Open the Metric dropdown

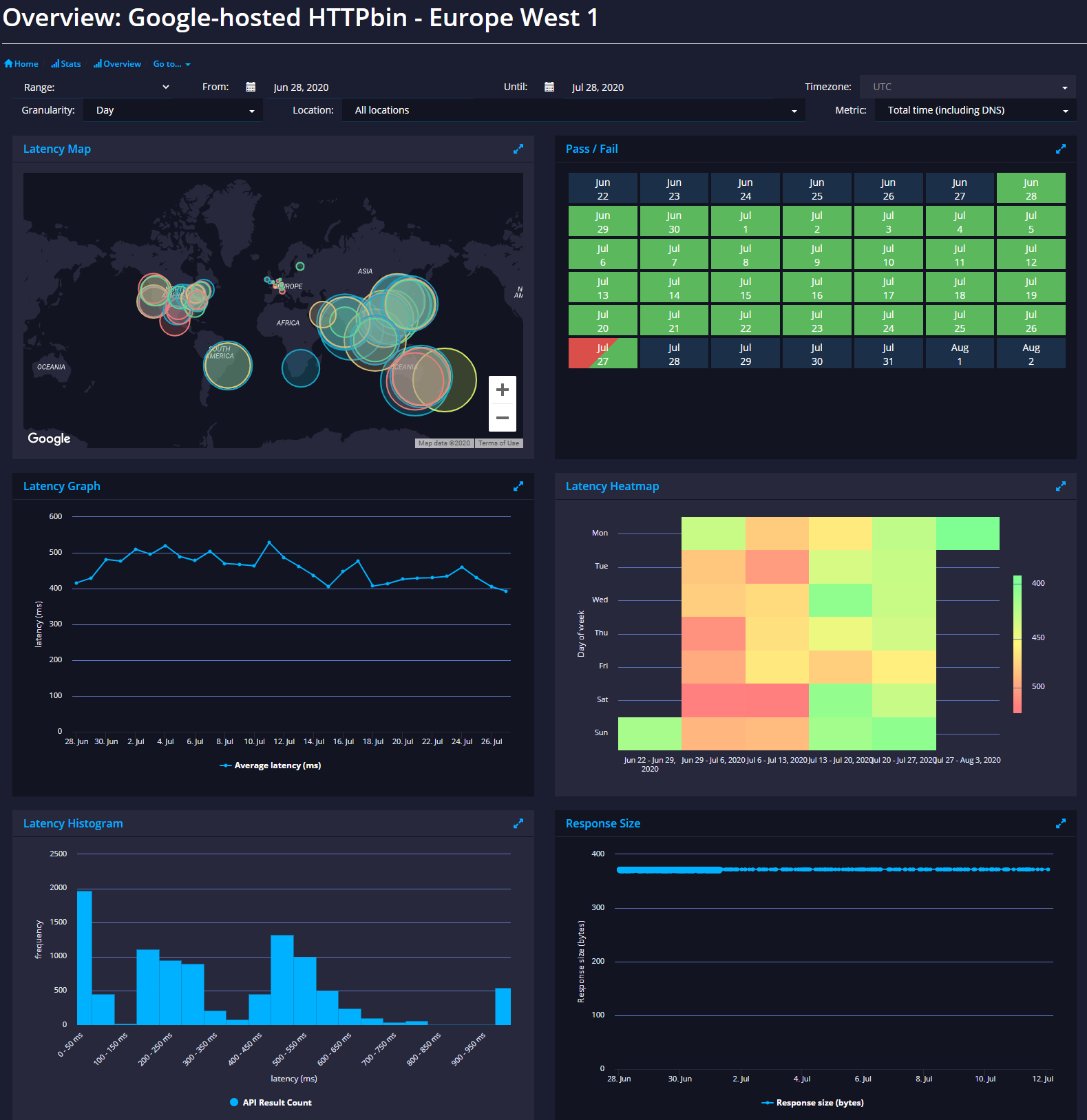coord(975,110)
